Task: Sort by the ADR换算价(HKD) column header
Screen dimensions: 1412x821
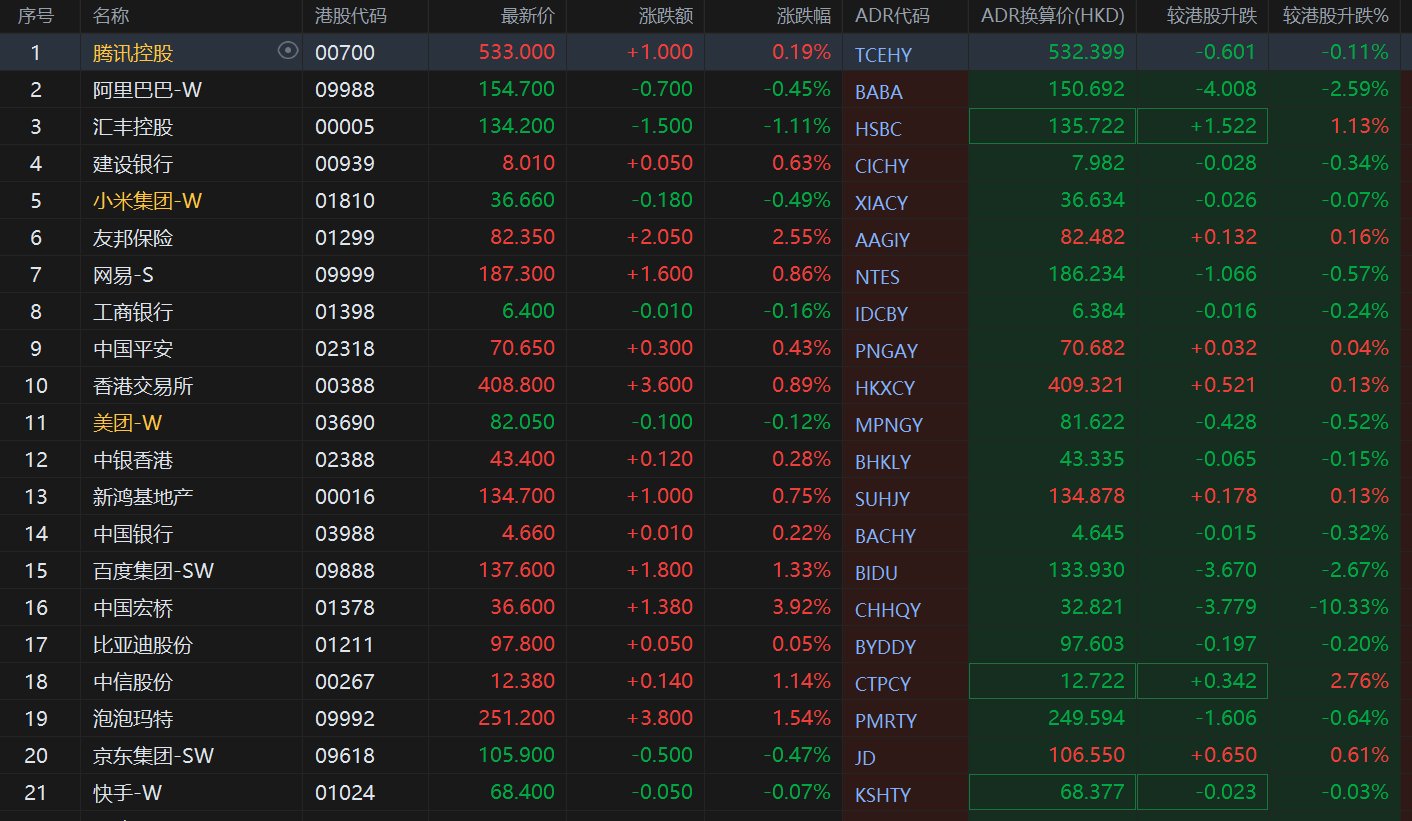Action: pyautogui.click(x=1053, y=16)
